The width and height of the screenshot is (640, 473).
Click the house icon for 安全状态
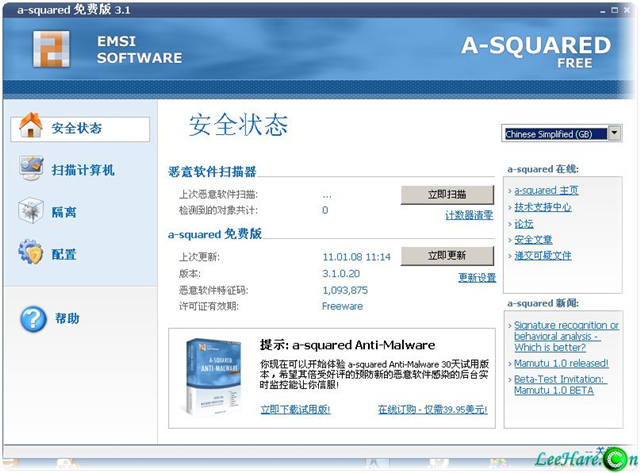31,125
